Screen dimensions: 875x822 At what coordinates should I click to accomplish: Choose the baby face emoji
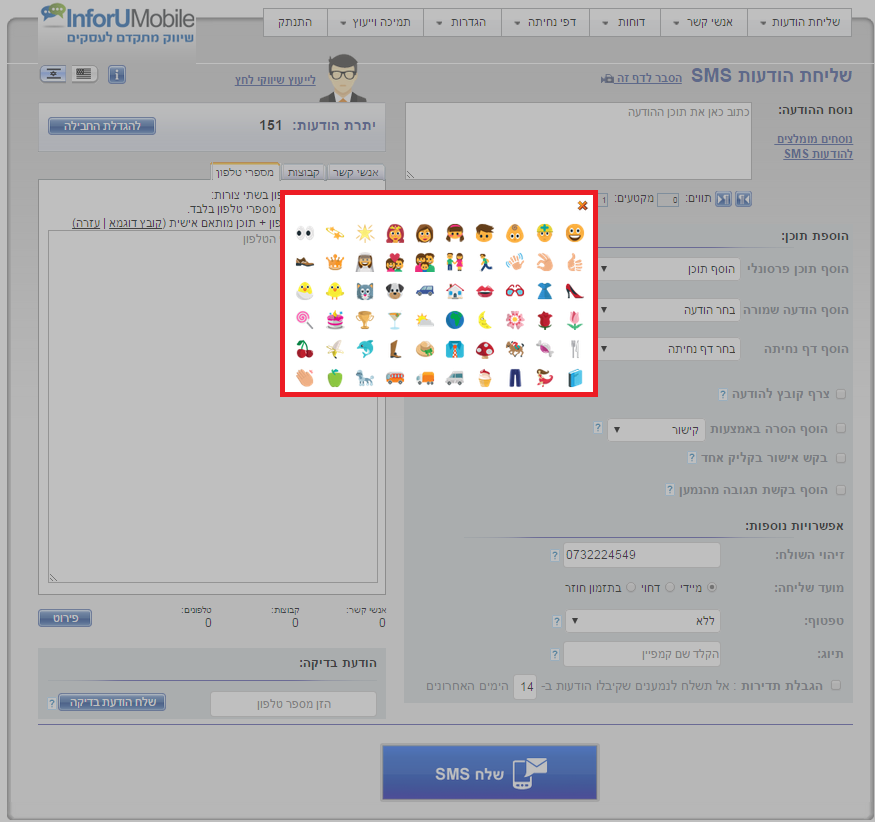(x=515, y=233)
